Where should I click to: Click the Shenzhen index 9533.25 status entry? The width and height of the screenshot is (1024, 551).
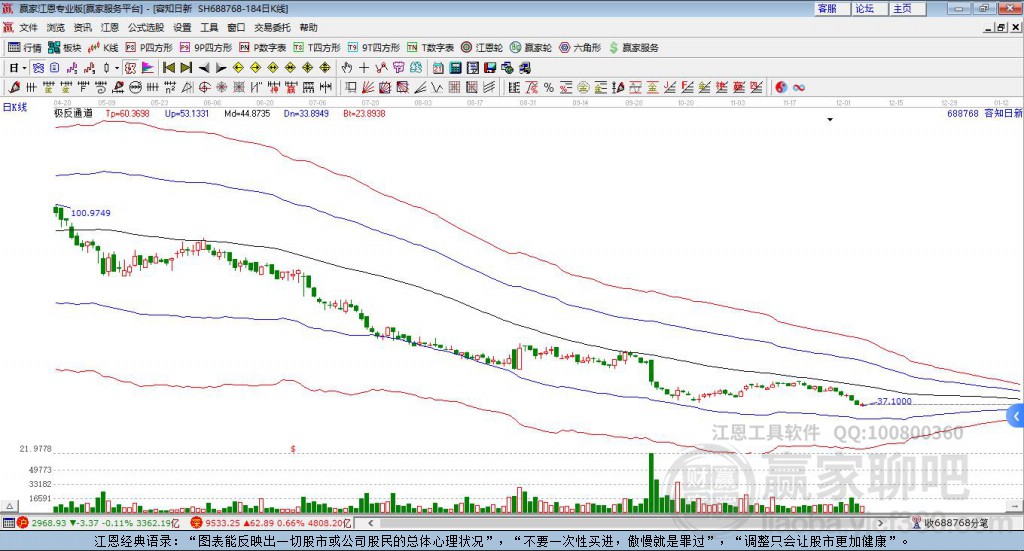point(271,523)
